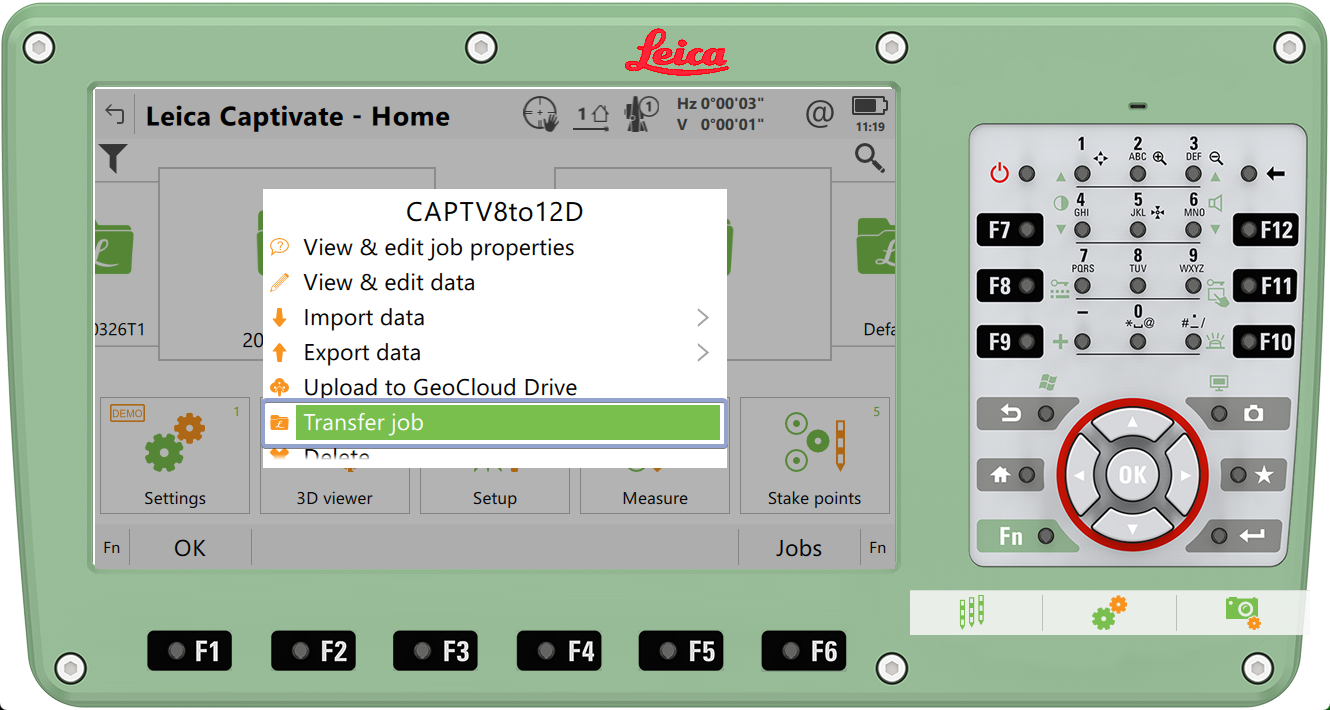Click the F3 function key

click(435, 651)
